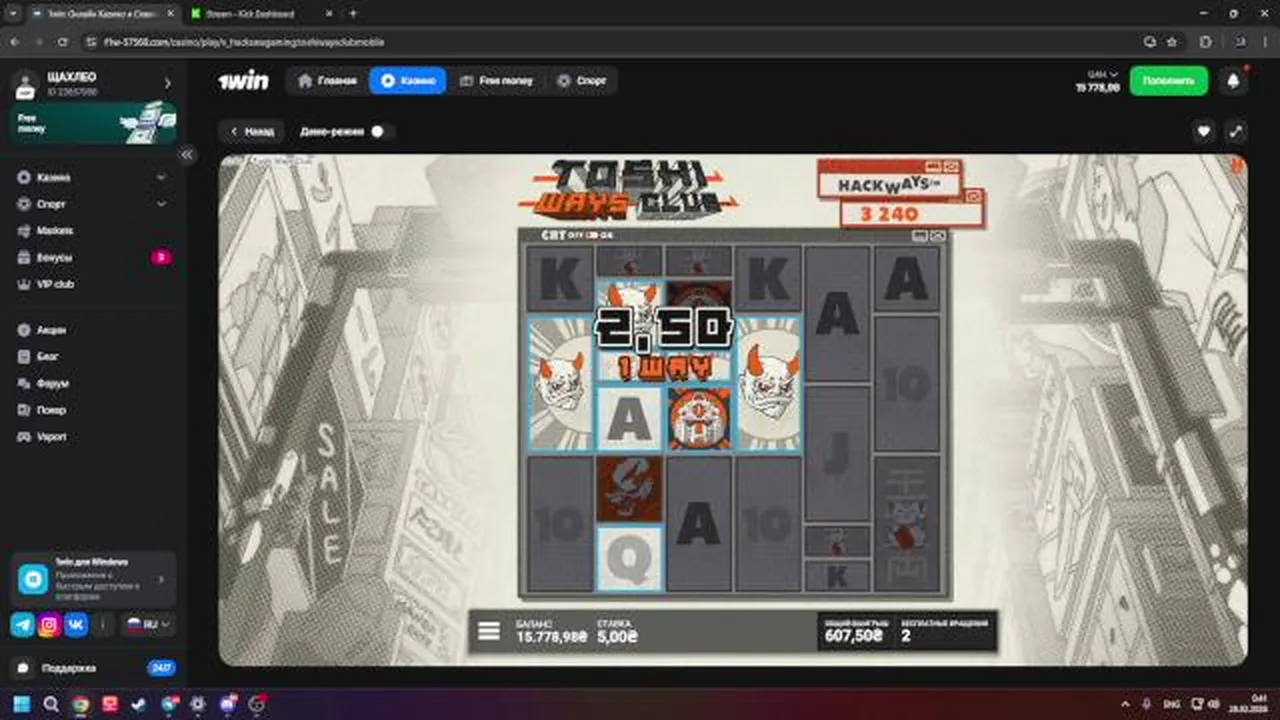Open the Спорт top nav tab
Screen dimensions: 1280x720
(581, 81)
